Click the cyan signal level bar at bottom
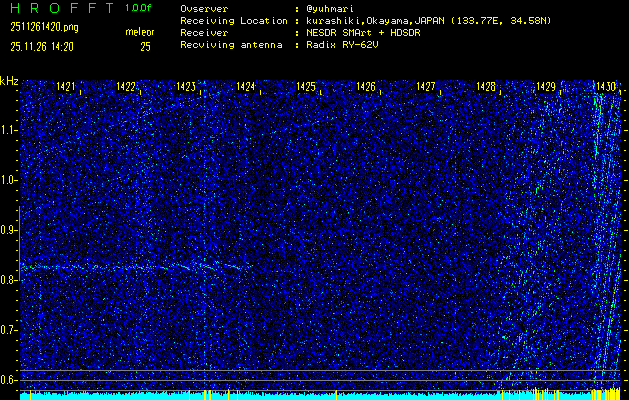Viewport: 629px width, 400px height. (x=321, y=396)
